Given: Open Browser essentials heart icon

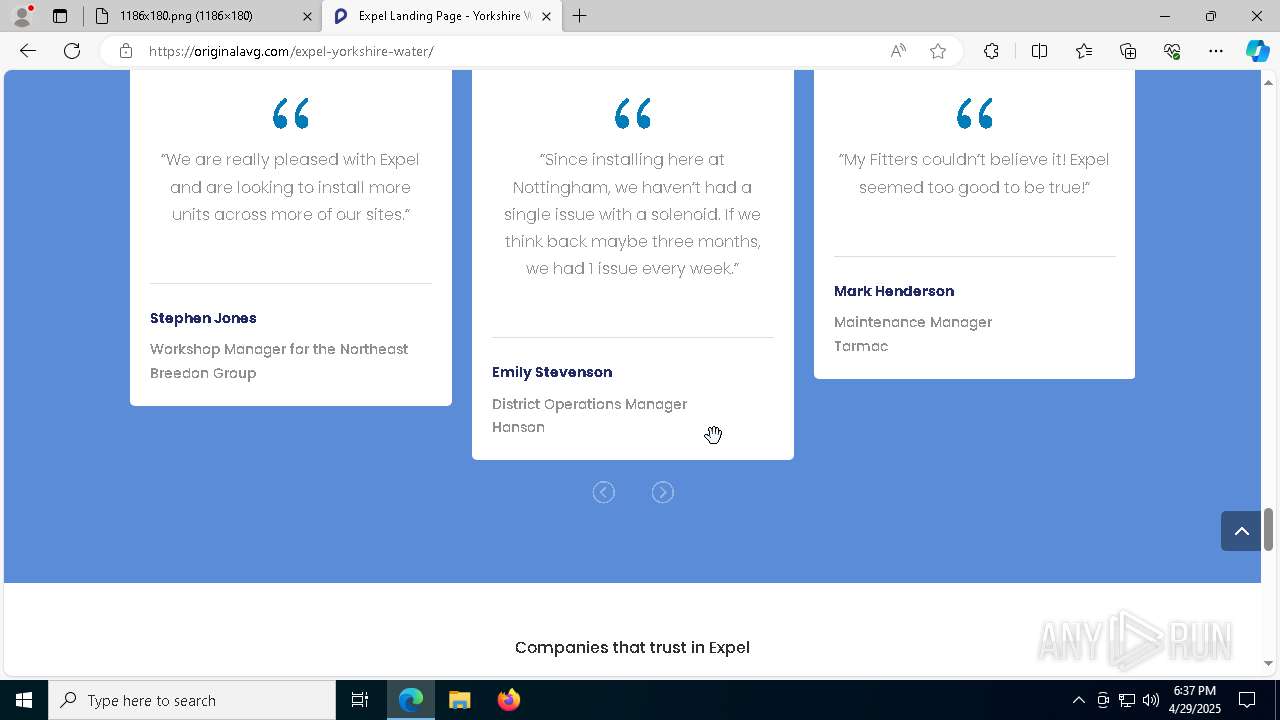Looking at the screenshot, I should coord(1172,51).
